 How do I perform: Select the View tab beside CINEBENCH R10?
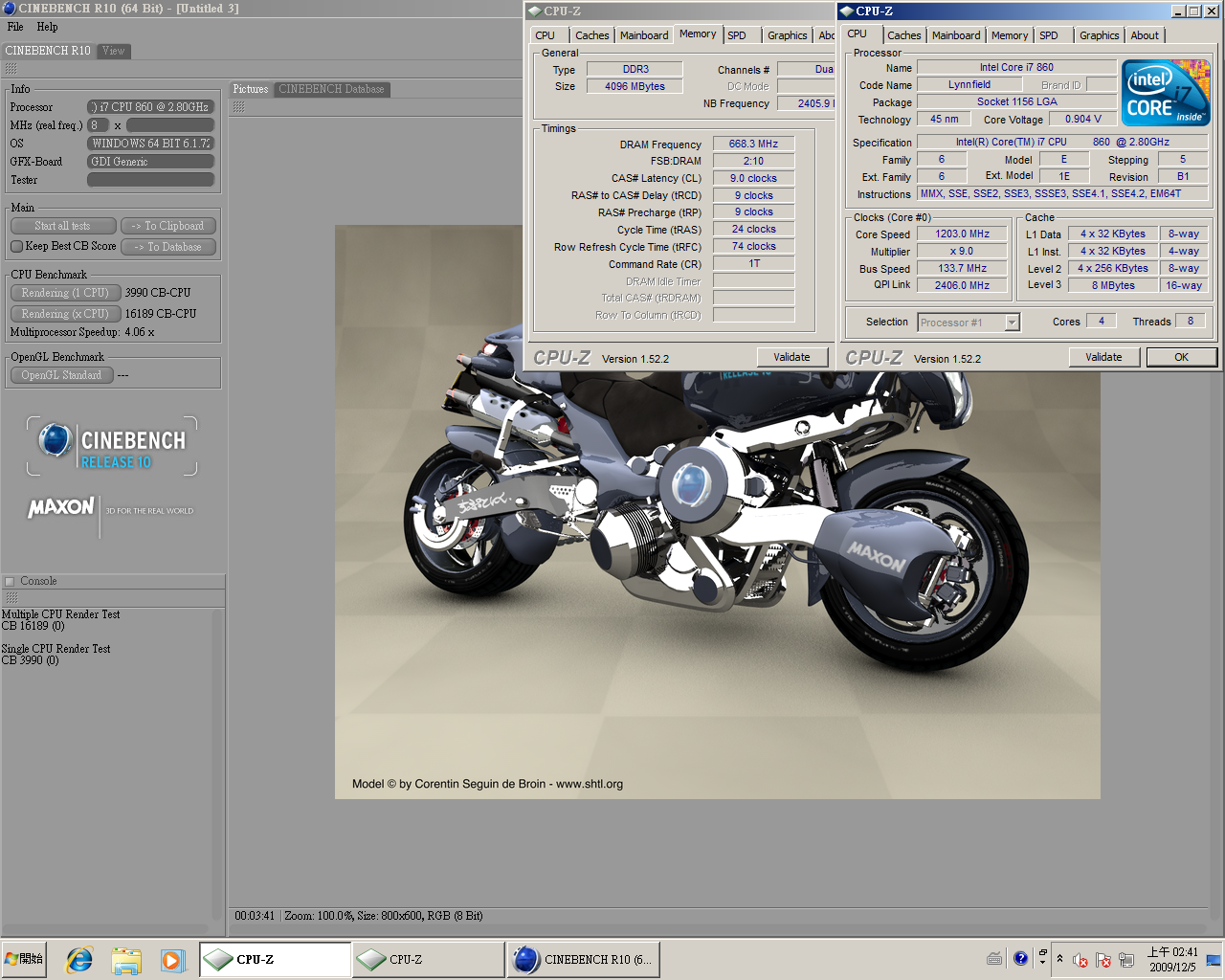[x=113, y=51]
